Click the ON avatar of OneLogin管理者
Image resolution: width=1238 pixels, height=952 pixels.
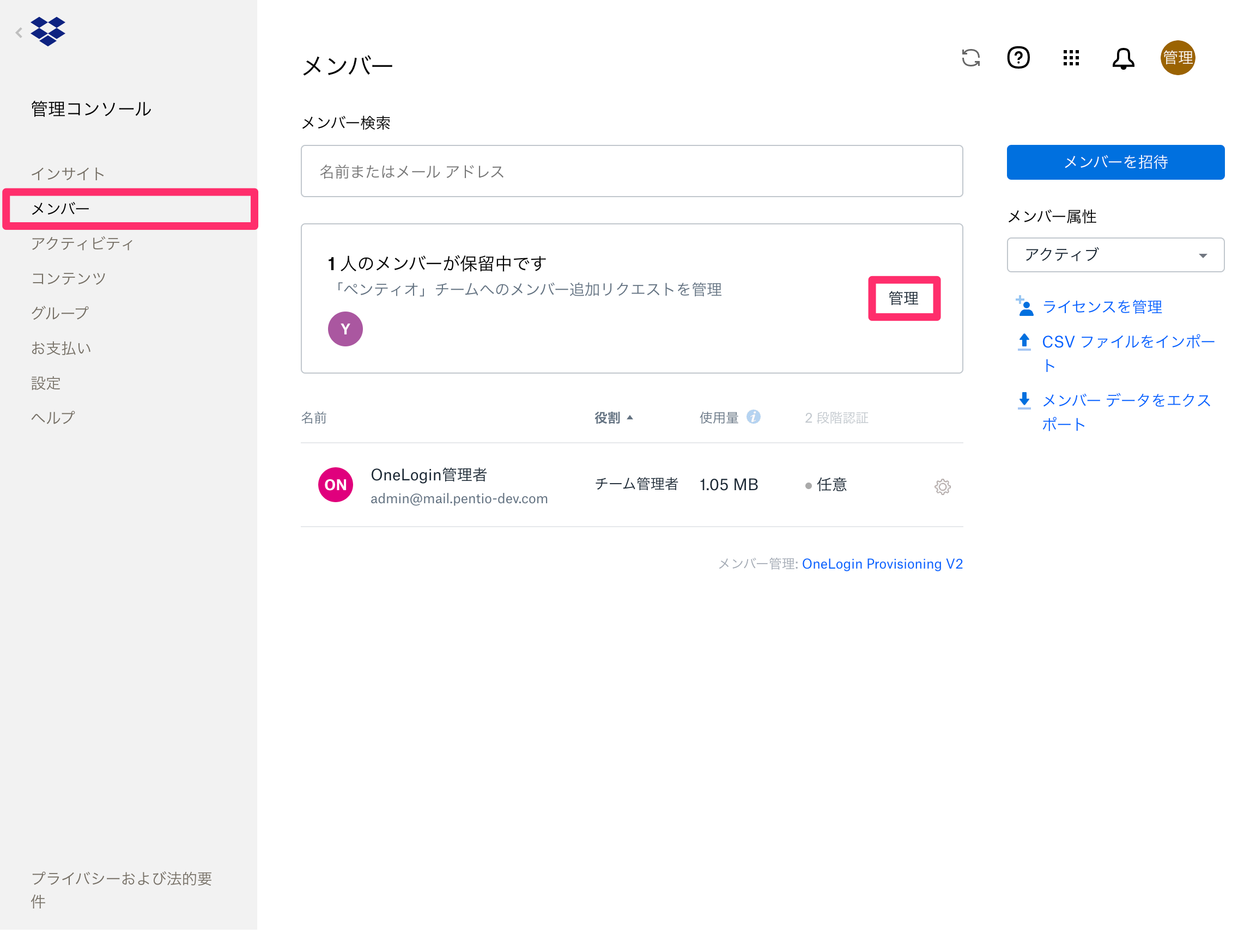(x=335, y=485)
